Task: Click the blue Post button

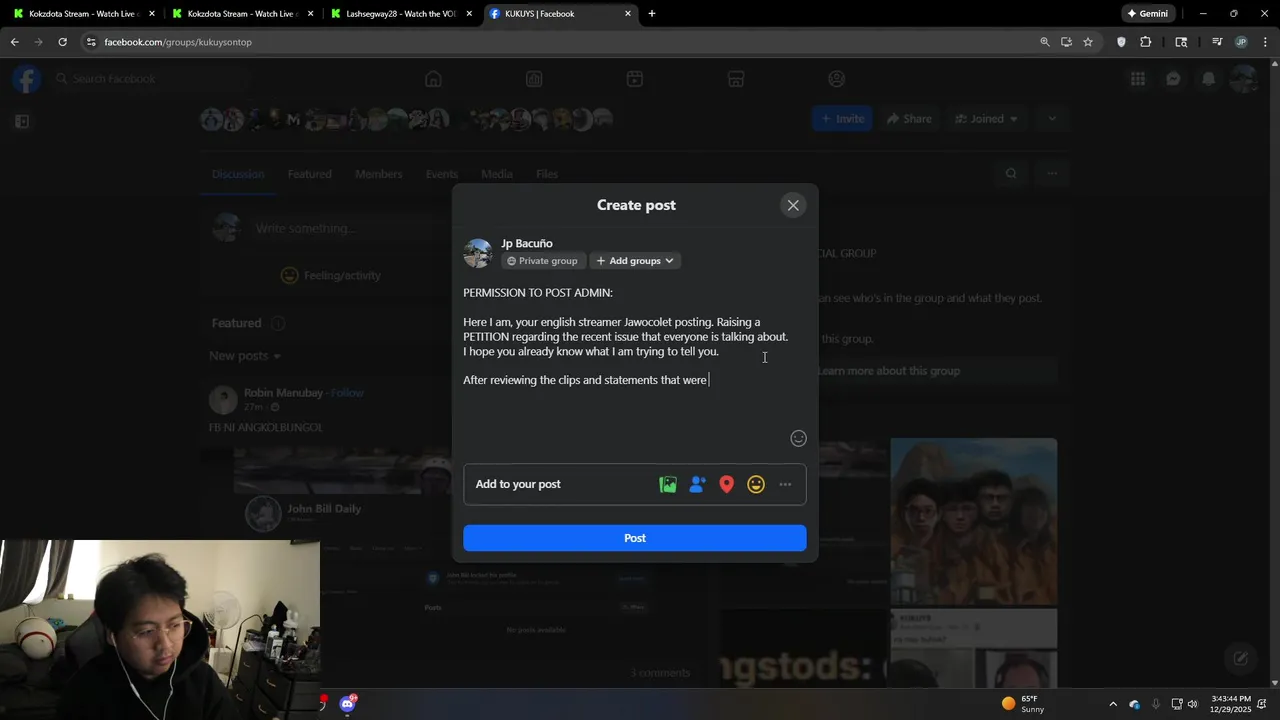Action: [634, 538]
